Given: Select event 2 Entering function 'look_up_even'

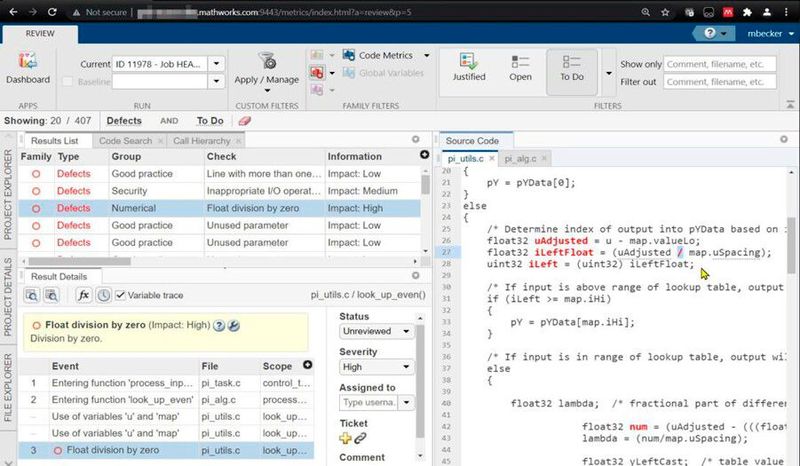Looking at the screenshot, I should [x=166, y=400].
